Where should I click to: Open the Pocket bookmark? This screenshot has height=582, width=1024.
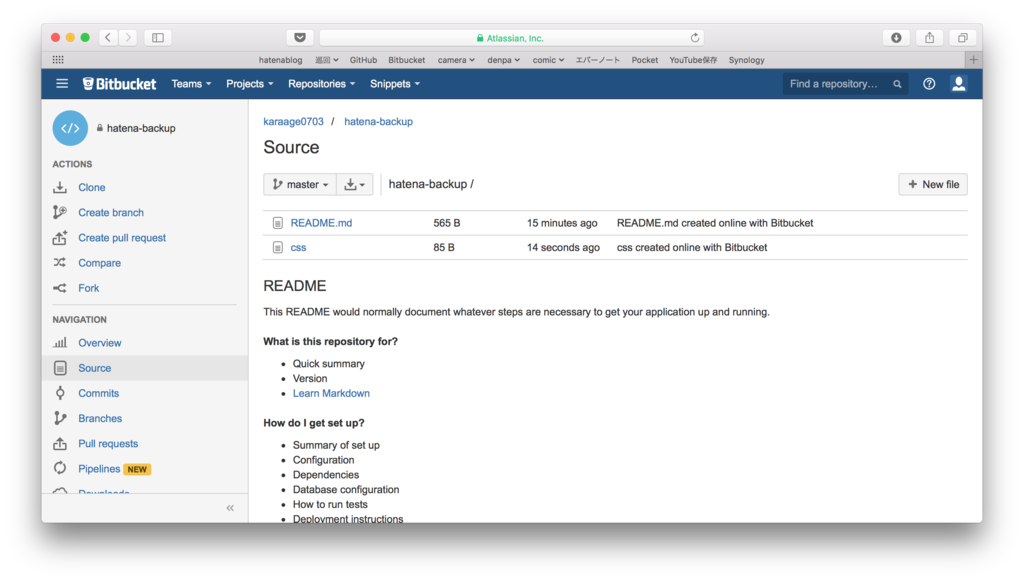click(645, 59)
